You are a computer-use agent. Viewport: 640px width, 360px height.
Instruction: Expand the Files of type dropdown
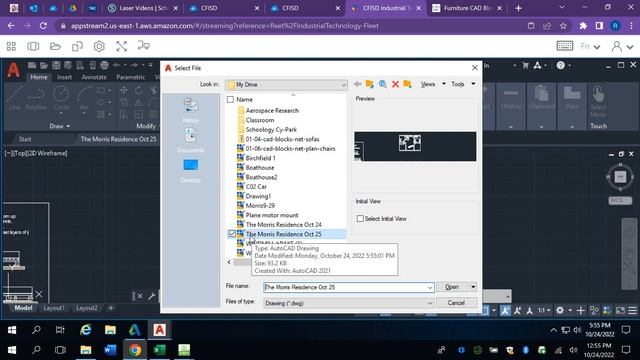coord(430,303)
